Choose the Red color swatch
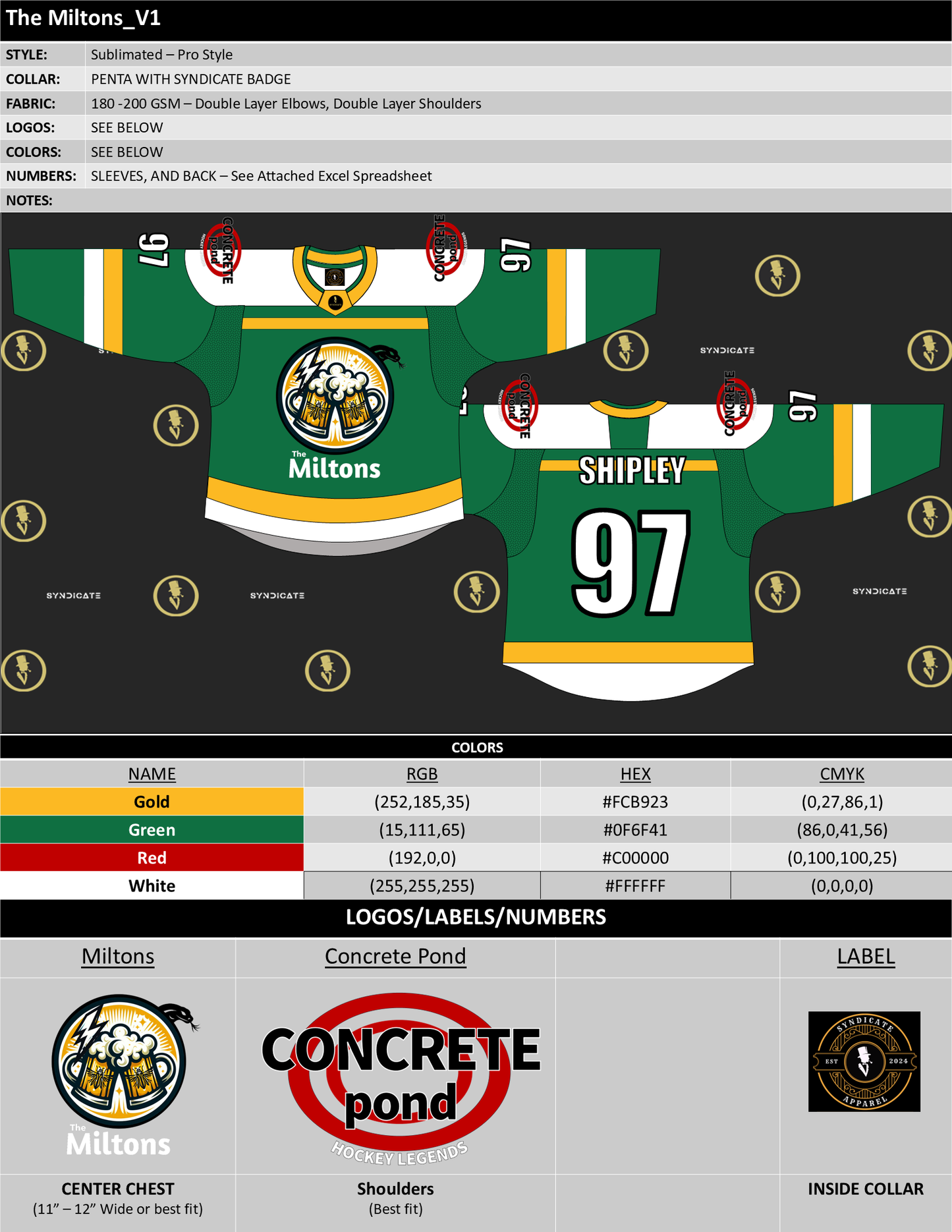 coord(152,858)
